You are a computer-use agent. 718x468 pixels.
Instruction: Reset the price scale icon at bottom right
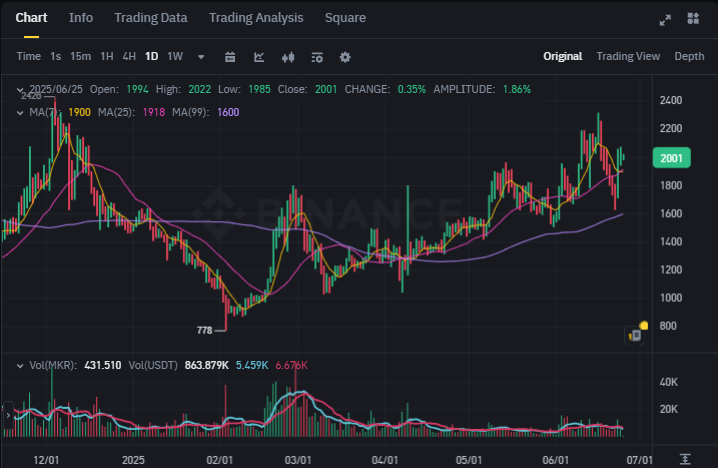pos(685,459)
